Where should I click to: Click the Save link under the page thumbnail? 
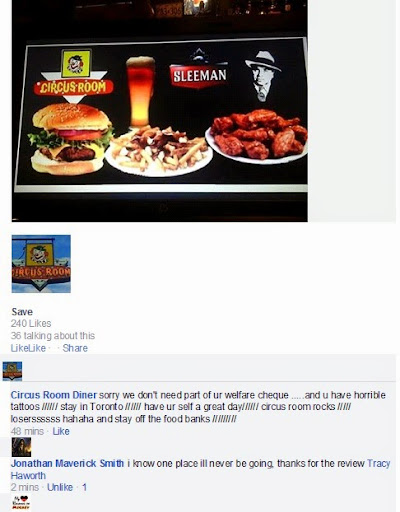(22, 312)
